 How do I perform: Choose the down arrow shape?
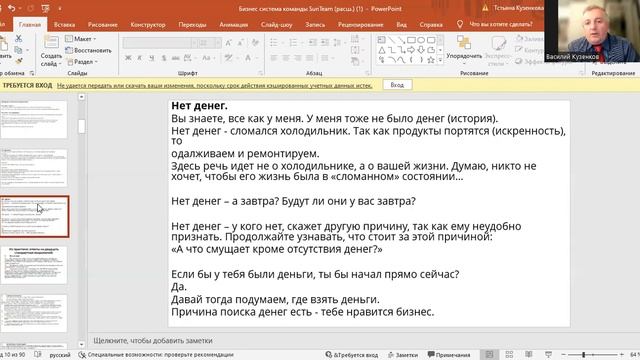(x=421, y=50)
